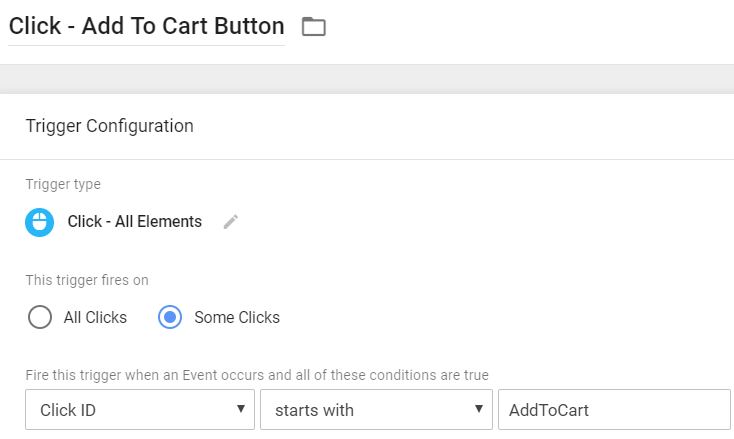Image resolution: width=734 pixels, height=439 pixels.
Task: Click the "This trigger fires on" label
Action: click(87, 280)
